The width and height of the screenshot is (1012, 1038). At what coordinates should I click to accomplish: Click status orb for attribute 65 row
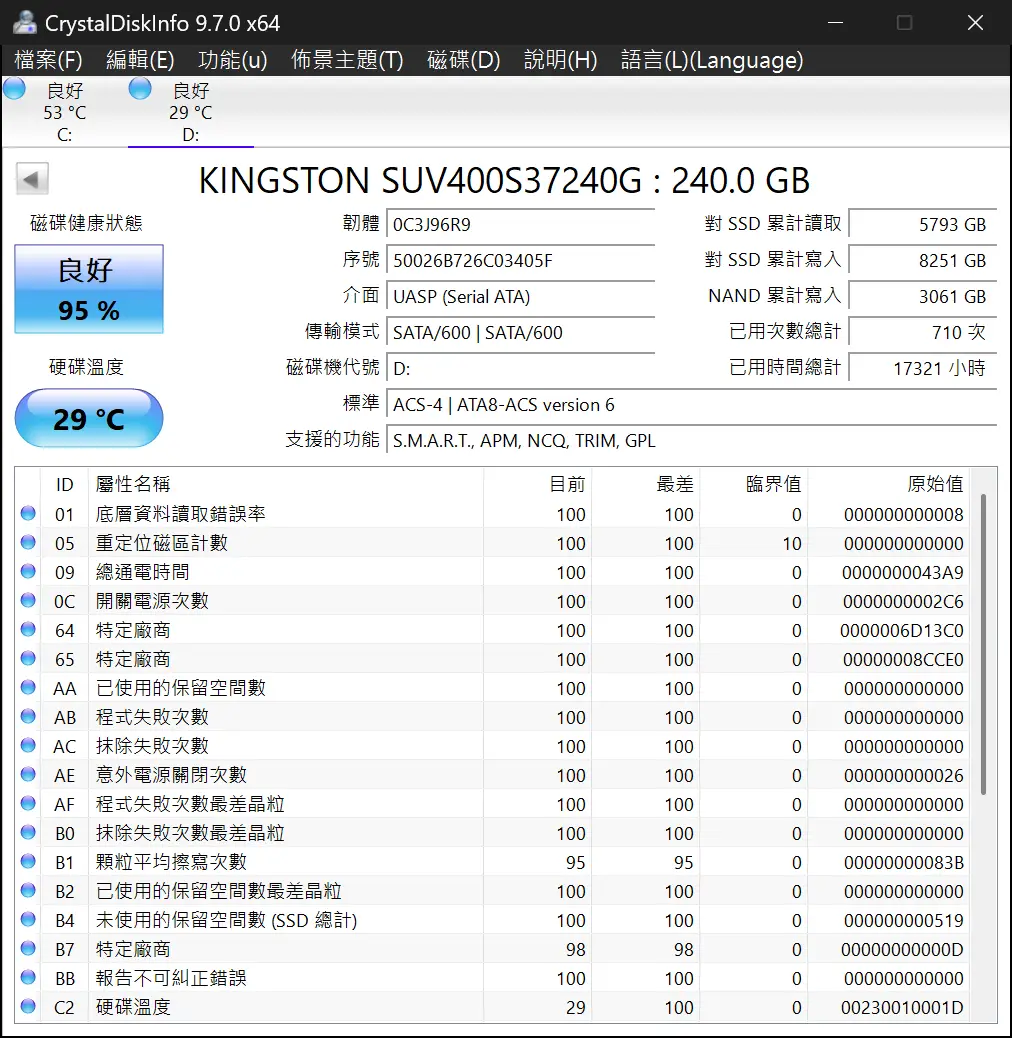28,658
